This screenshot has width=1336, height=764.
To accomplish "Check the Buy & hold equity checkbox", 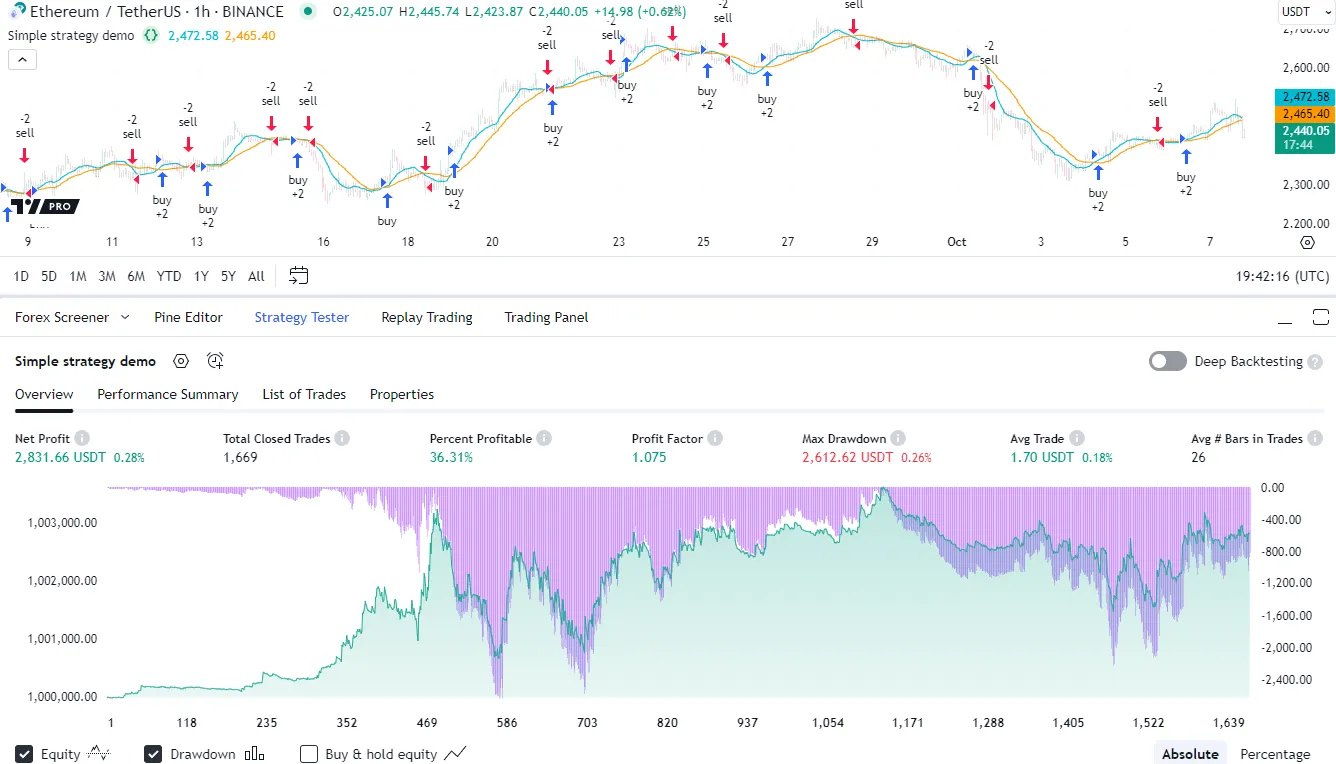I will point(309,754).
